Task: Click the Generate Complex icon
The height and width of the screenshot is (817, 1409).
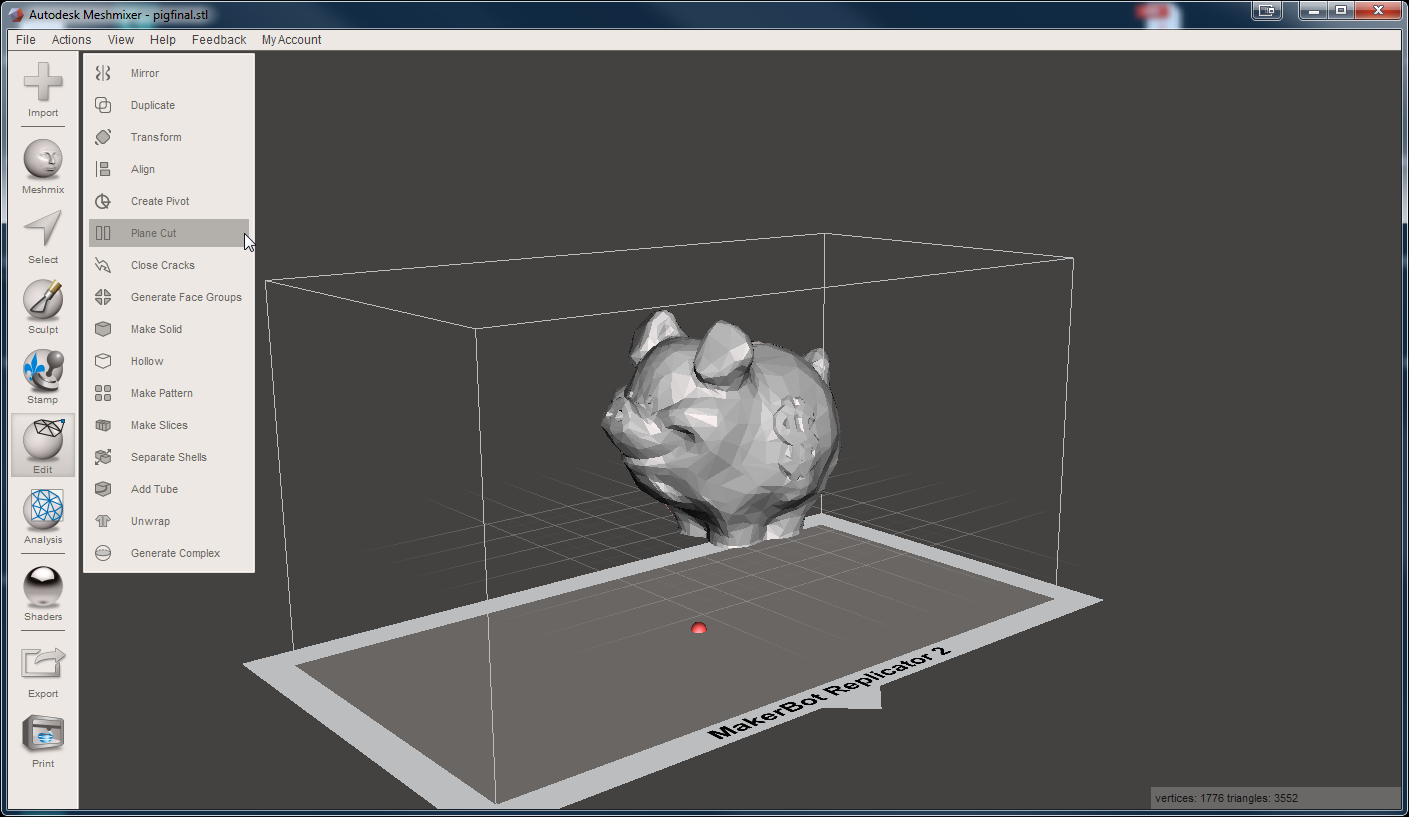Action: click(x=103, y=553)
